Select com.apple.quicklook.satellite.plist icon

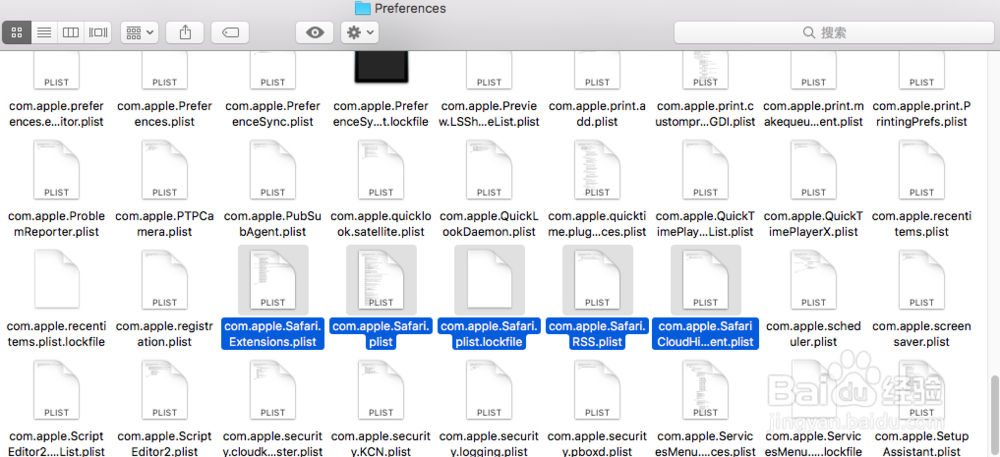pos(381,169)
